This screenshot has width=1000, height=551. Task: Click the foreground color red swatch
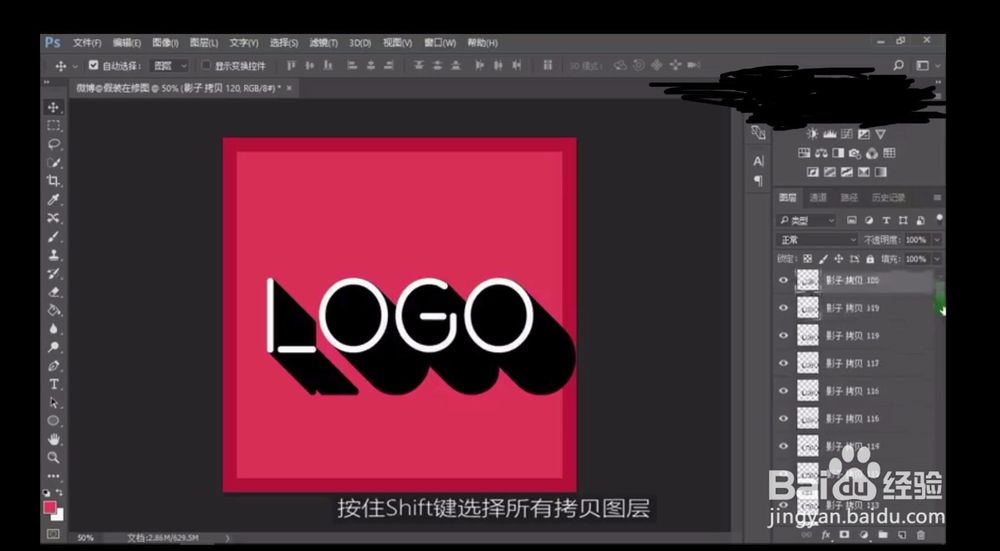(x=50, y=508)
